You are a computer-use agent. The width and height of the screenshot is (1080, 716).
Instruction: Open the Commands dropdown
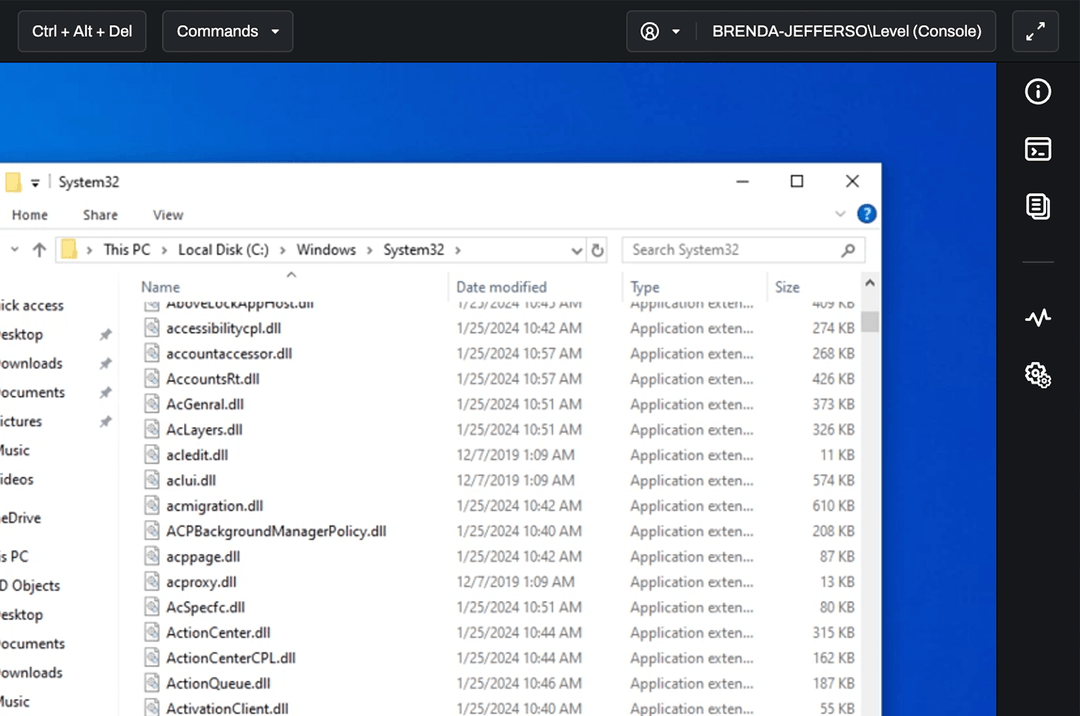(227, 31)
